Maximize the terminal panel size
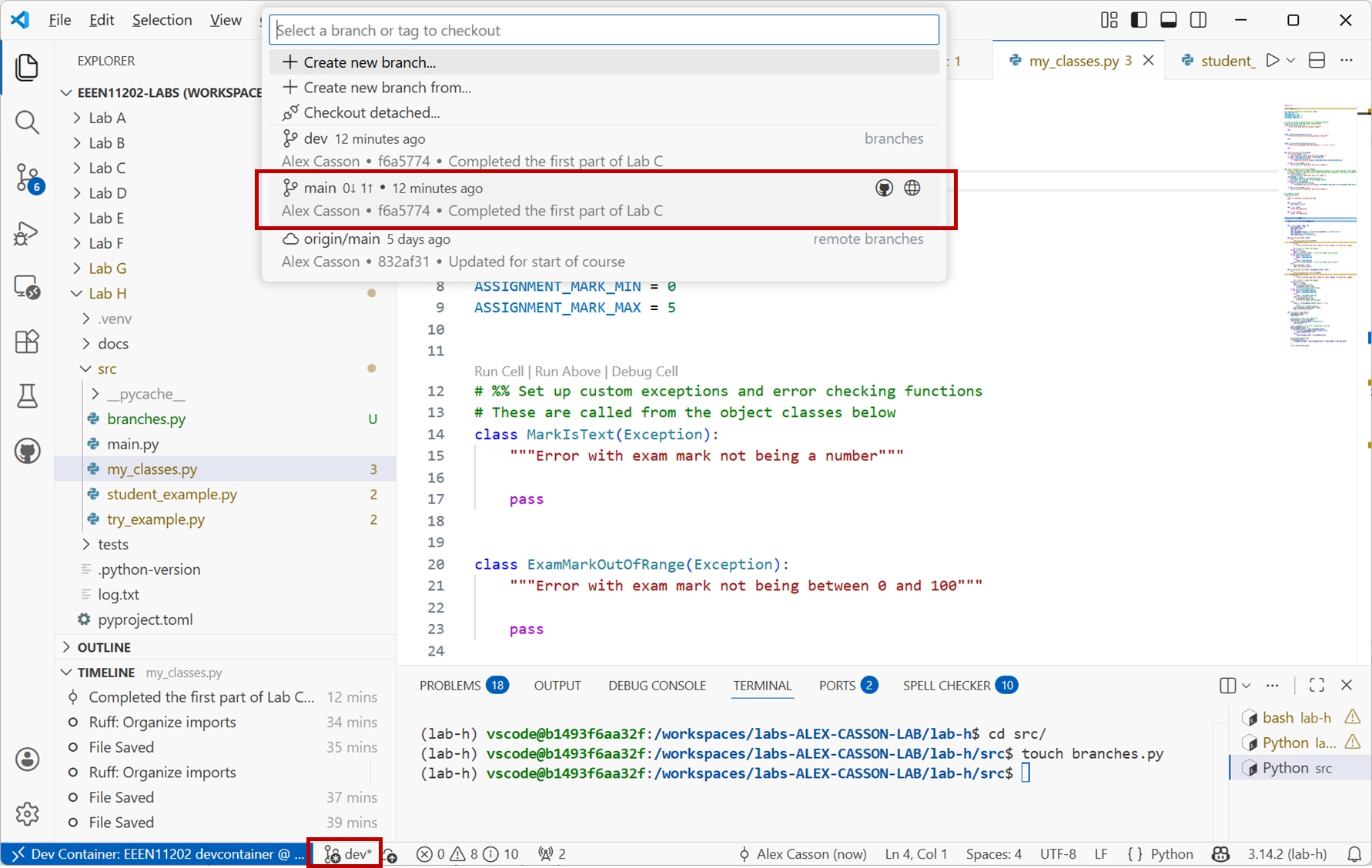This screenshot has width=1372, height=868. (1317, 685)
